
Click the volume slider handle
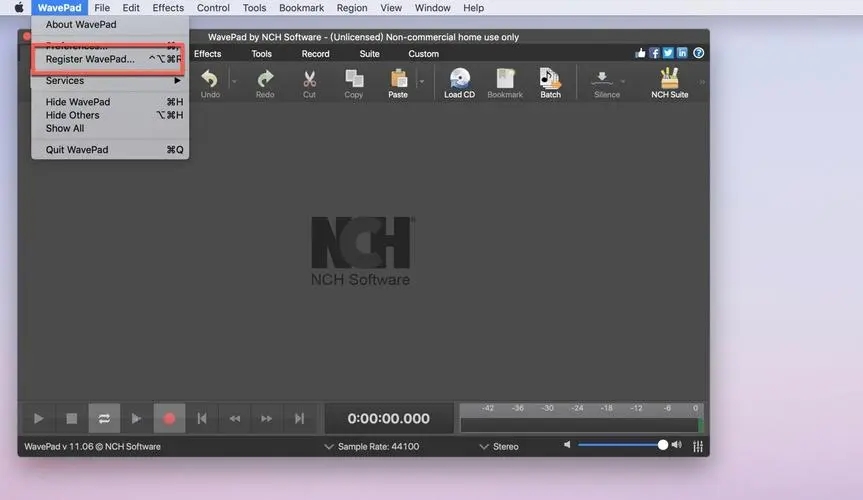tap(662, 445)
